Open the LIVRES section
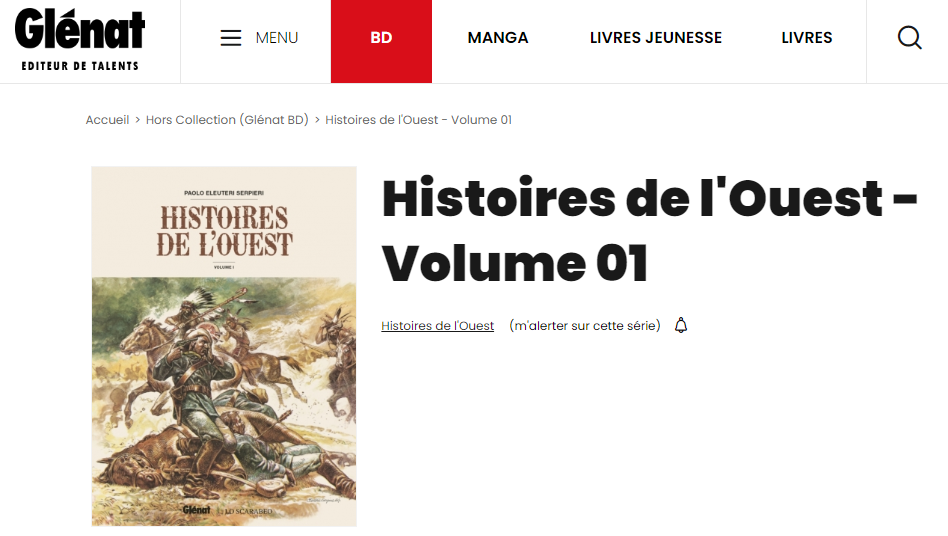Screen dimensions: 948x536 point(807,37)
